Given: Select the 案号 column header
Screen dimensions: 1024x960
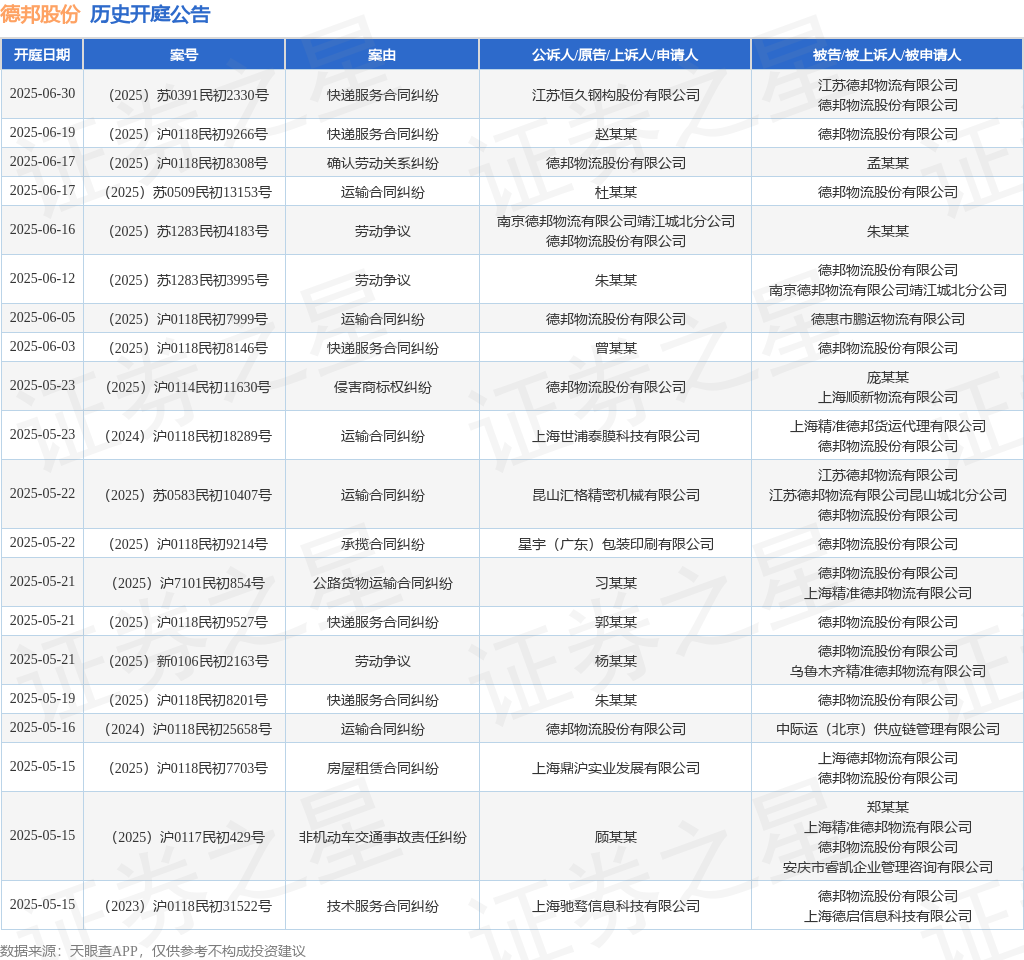Looking at the screenshot, I should click(184, 55).
